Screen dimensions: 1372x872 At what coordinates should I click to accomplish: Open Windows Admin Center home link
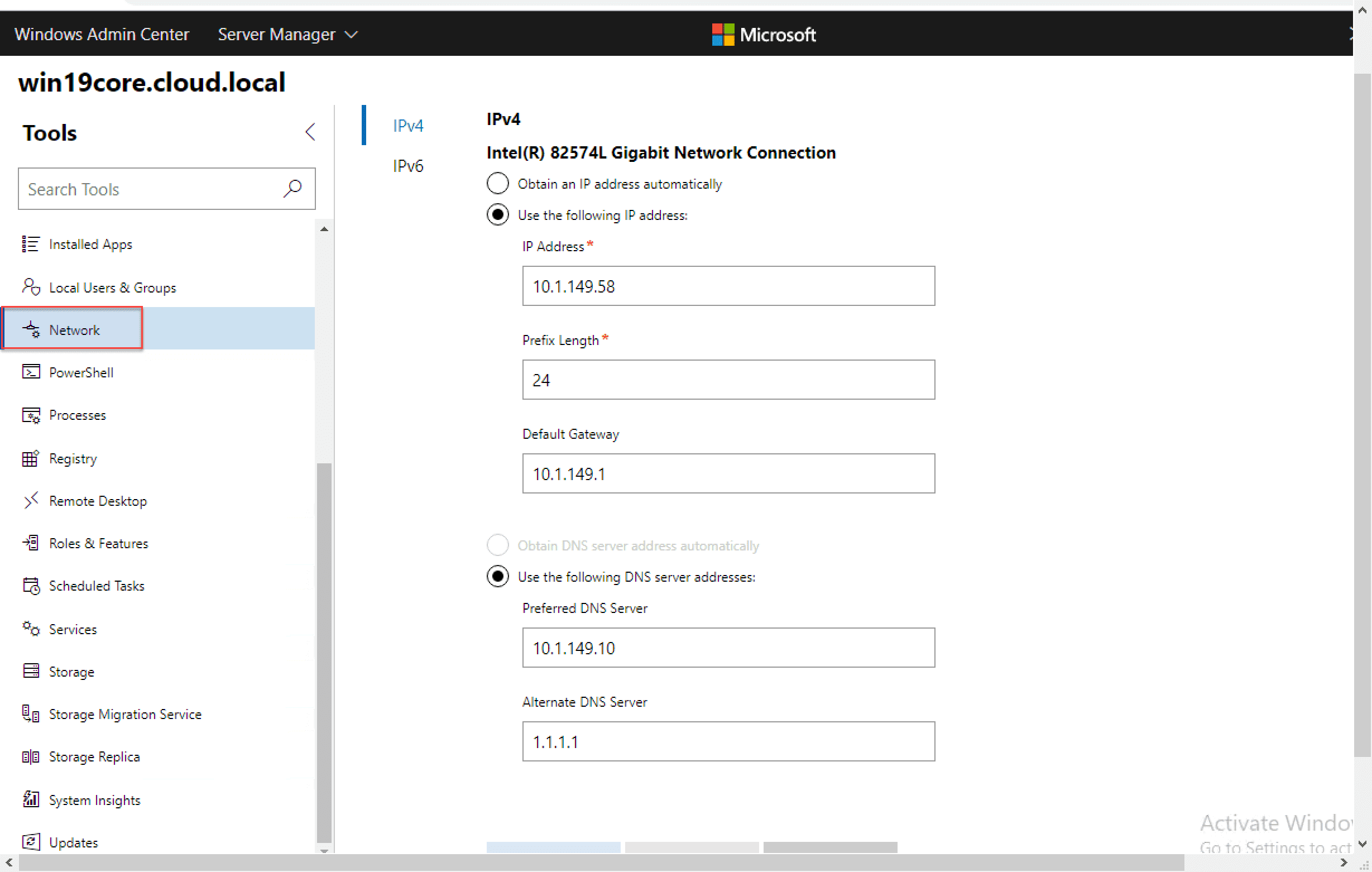(102, 34)
